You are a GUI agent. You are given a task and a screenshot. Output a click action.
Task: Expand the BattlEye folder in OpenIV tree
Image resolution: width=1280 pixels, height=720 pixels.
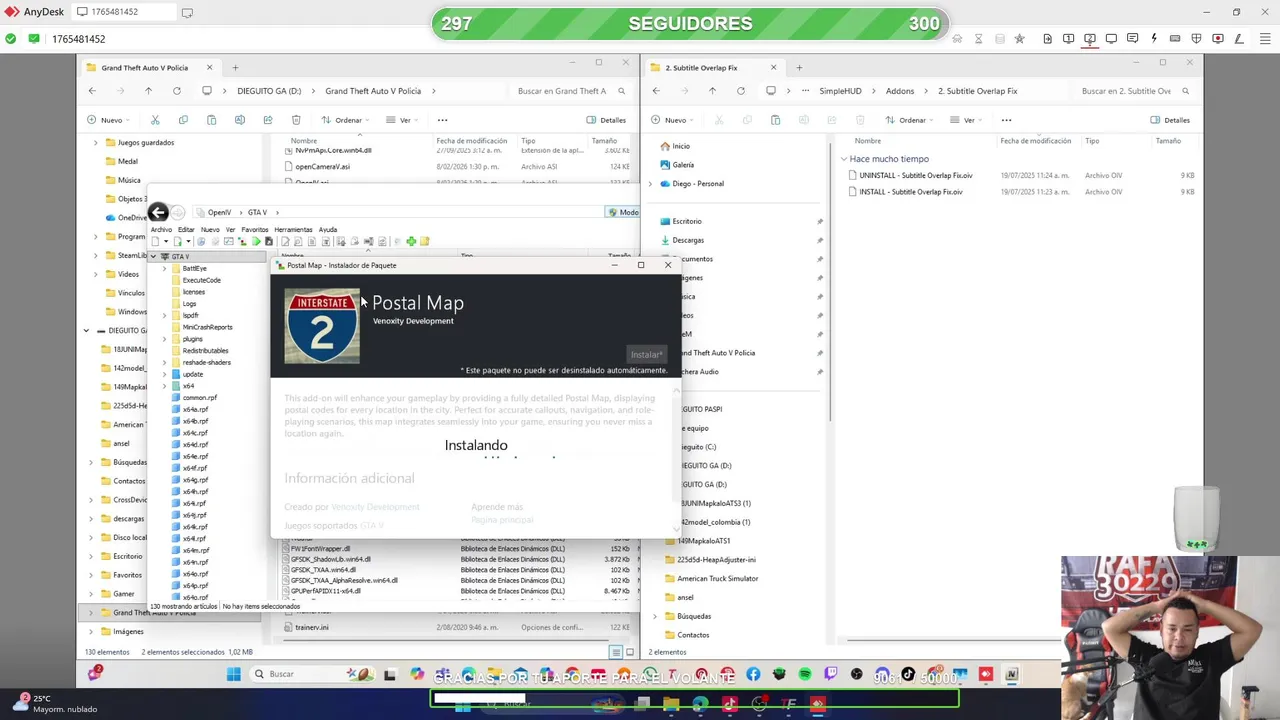click(165, 269)
